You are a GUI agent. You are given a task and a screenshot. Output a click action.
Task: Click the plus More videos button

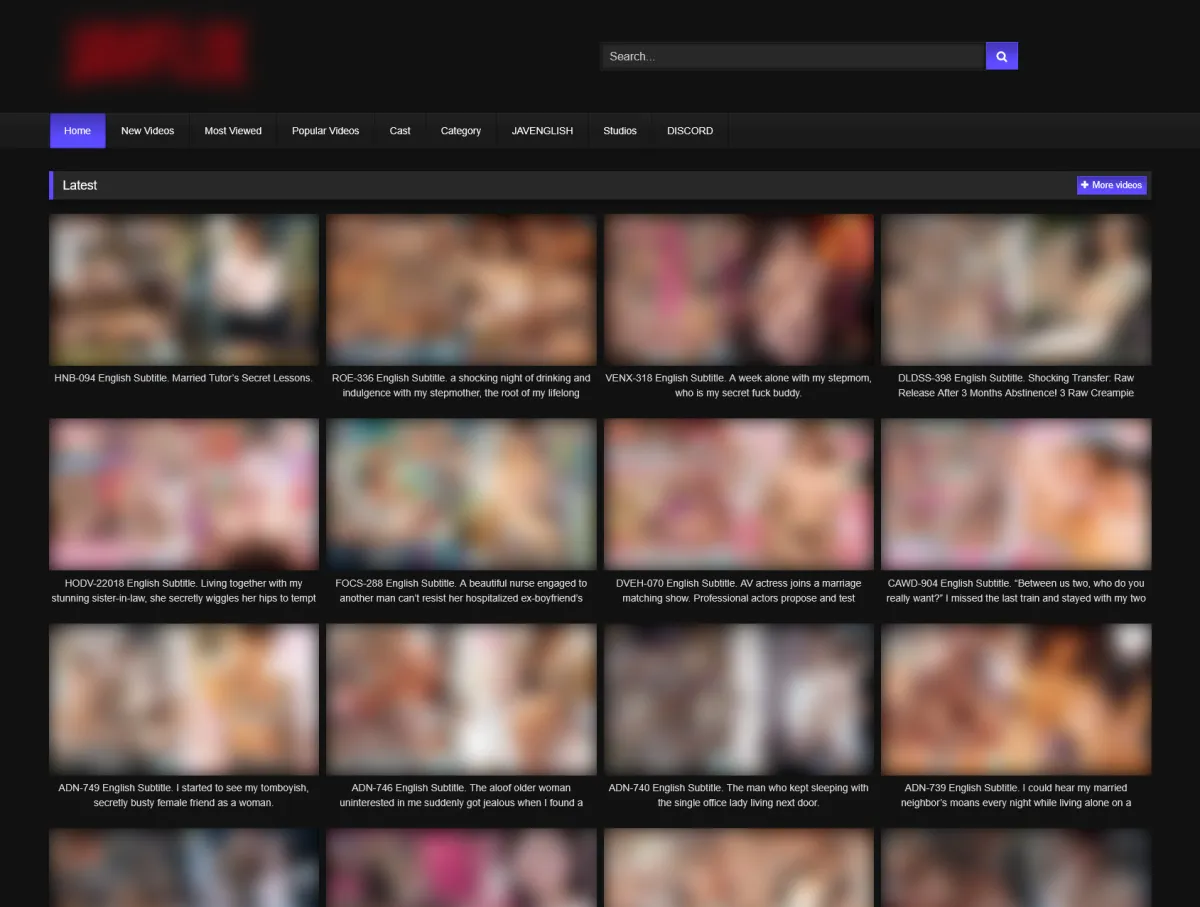(1111, 185)
